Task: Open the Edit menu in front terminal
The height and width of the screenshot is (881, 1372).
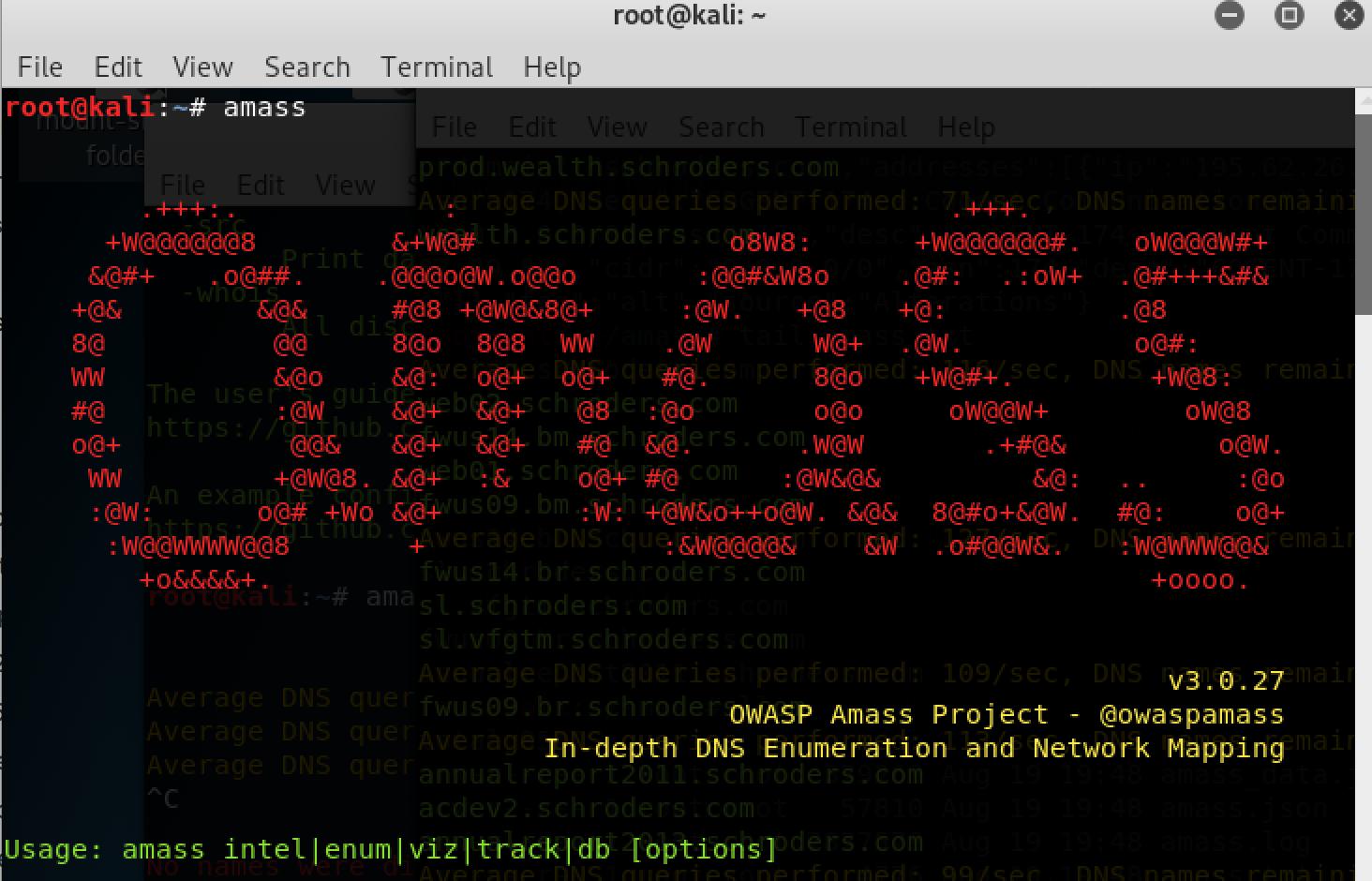Action: [x=118, y=67]
